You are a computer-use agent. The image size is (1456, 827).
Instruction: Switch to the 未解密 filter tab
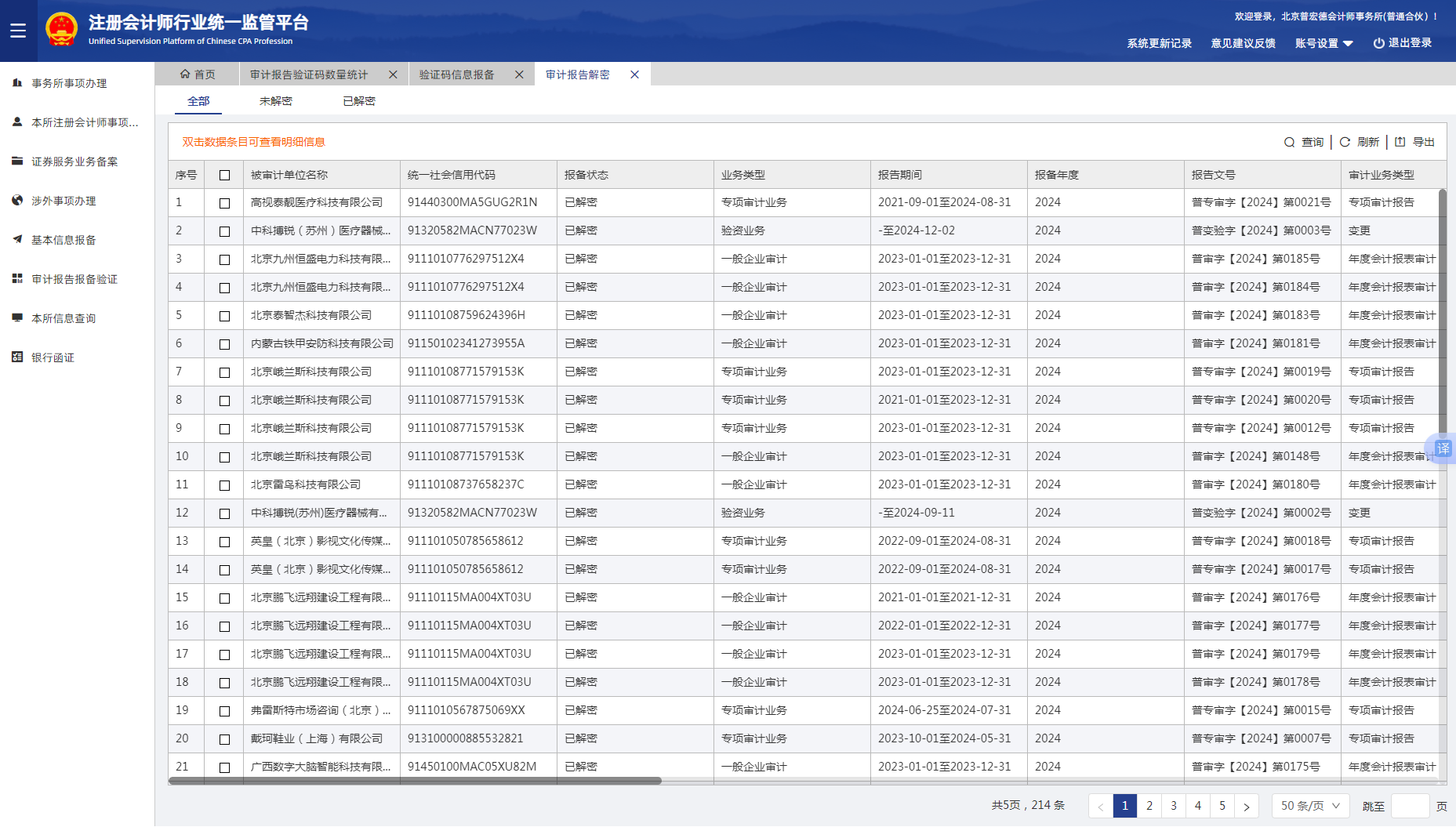pos(275,101)
